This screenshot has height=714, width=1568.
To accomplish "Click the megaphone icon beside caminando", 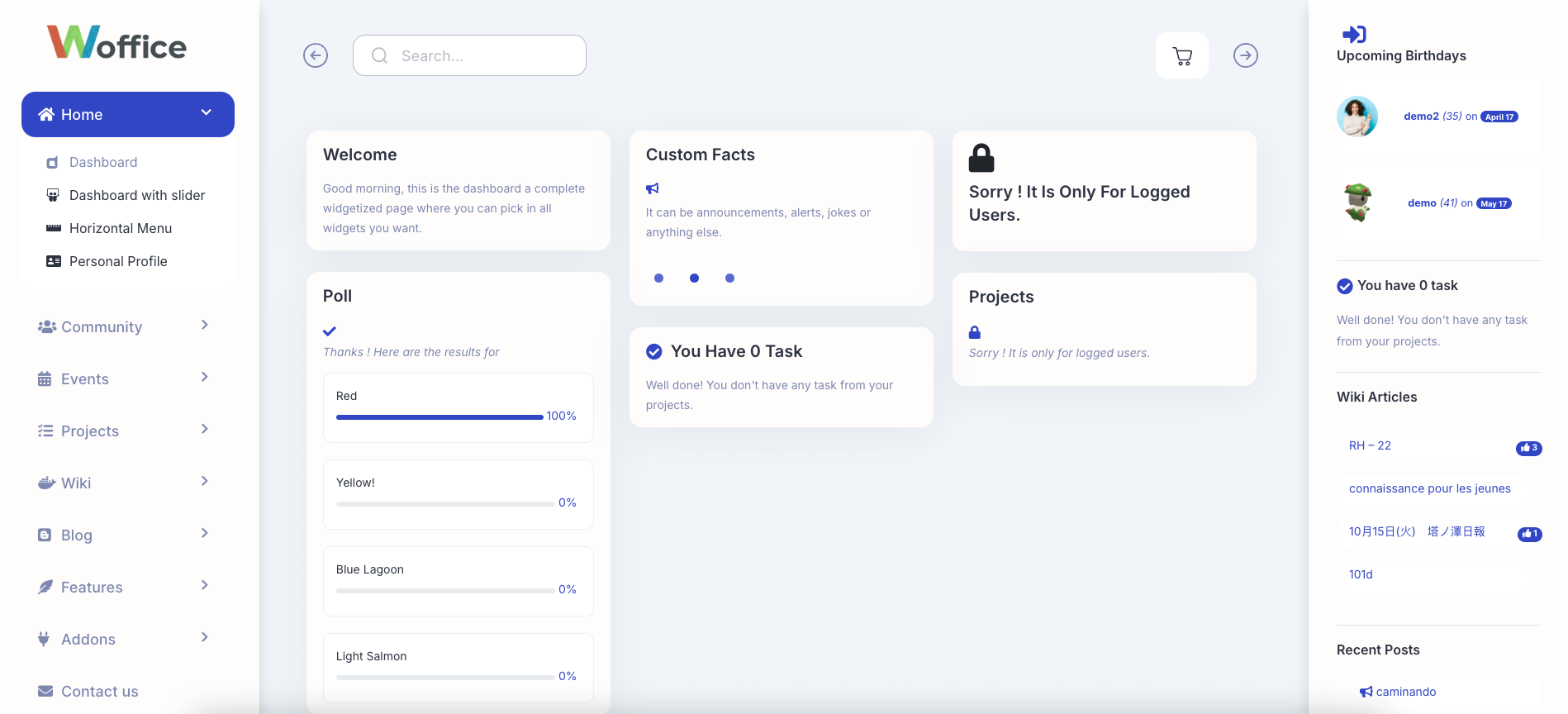I will pyautogui.click(x=1366, y=692).
